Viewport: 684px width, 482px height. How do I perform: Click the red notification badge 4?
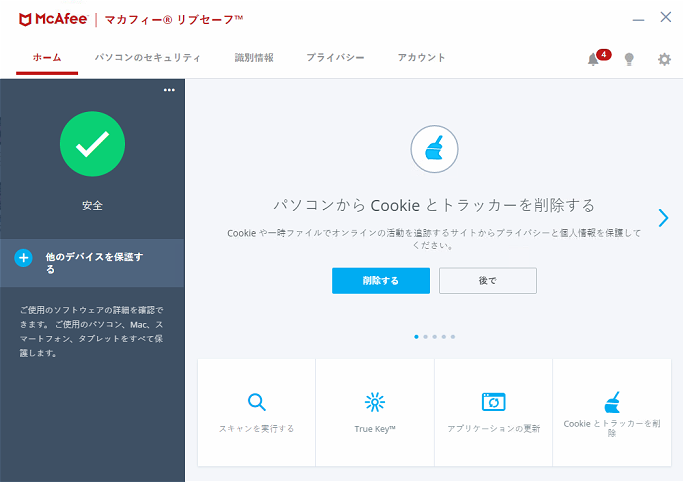click(x=604, y=55)
